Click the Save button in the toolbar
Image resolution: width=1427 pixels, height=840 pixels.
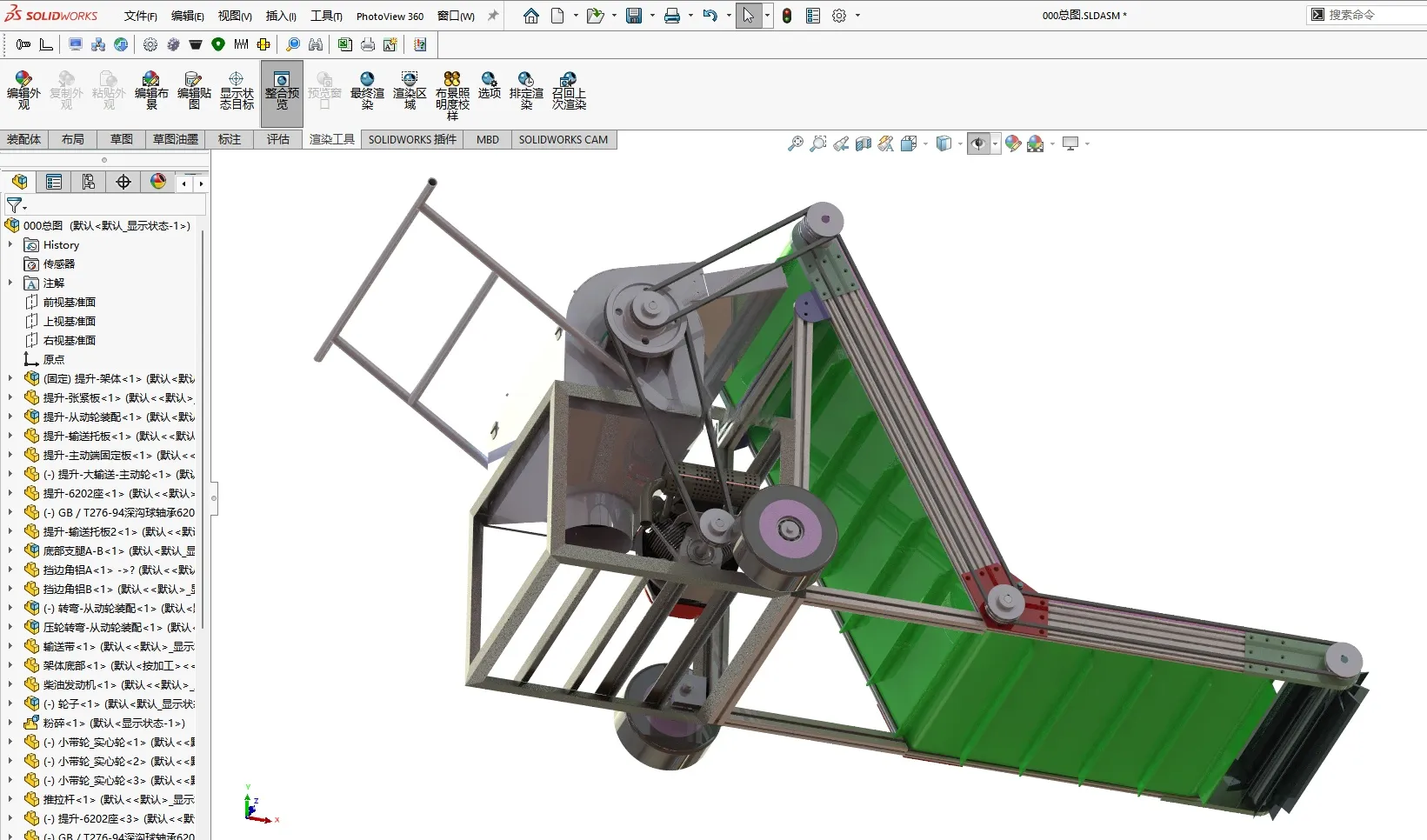(634, 16)
